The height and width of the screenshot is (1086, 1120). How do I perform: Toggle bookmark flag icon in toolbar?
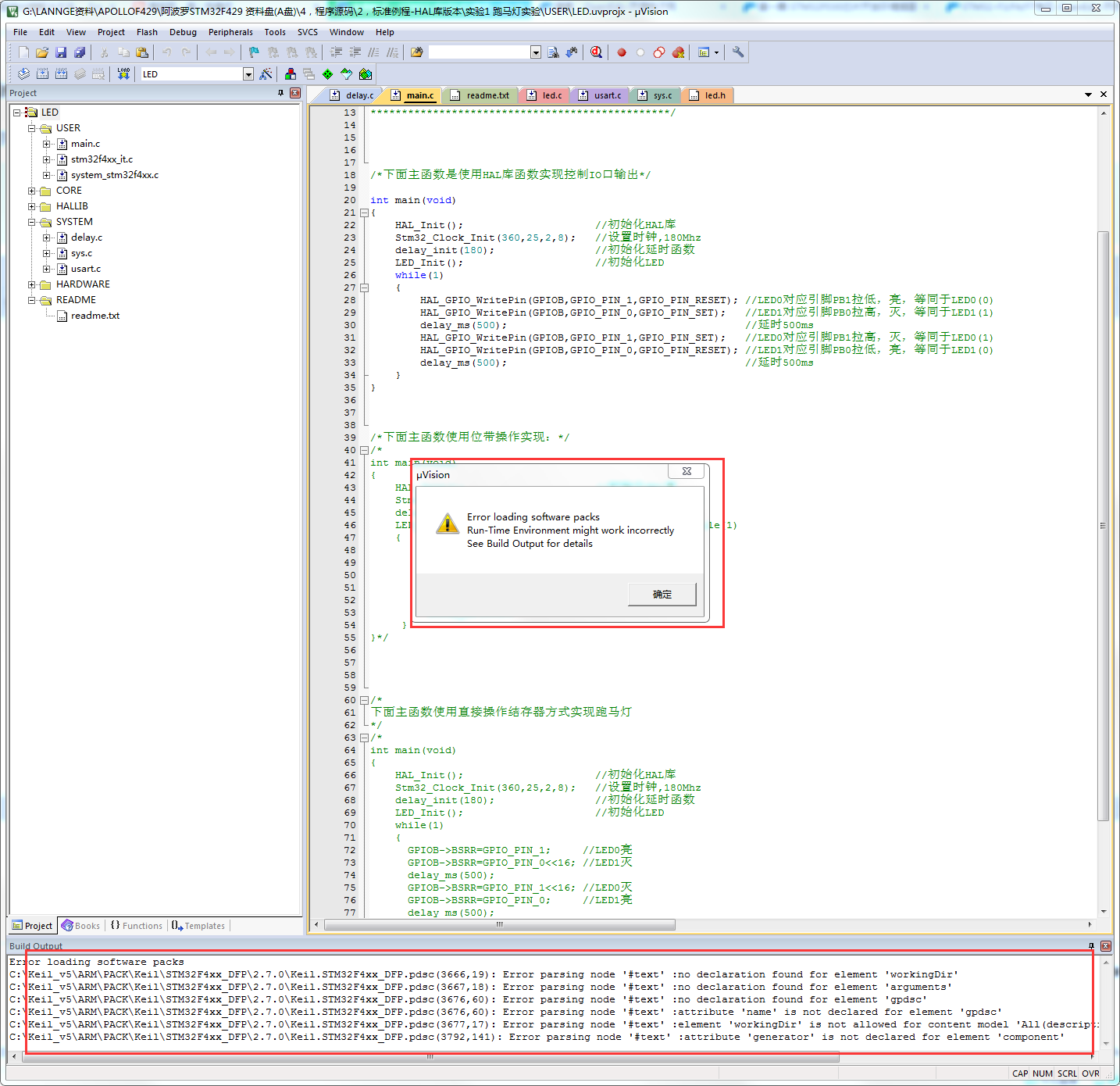(254, 52)
